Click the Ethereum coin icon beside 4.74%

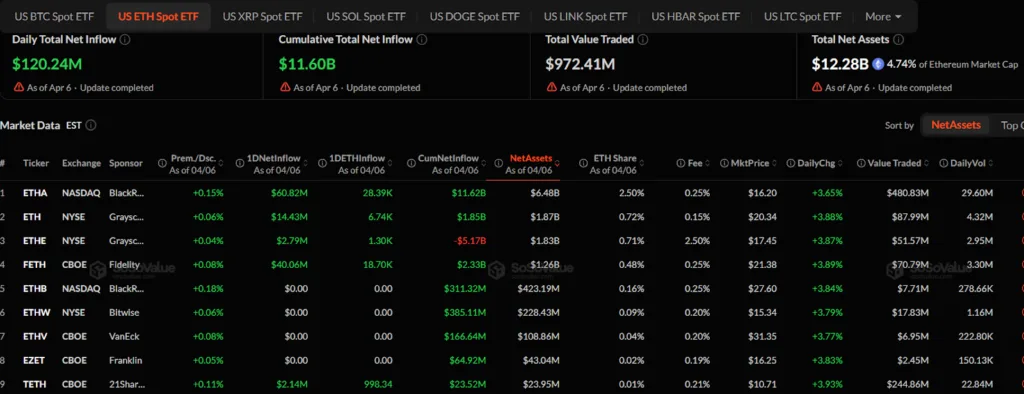[878, 64]
